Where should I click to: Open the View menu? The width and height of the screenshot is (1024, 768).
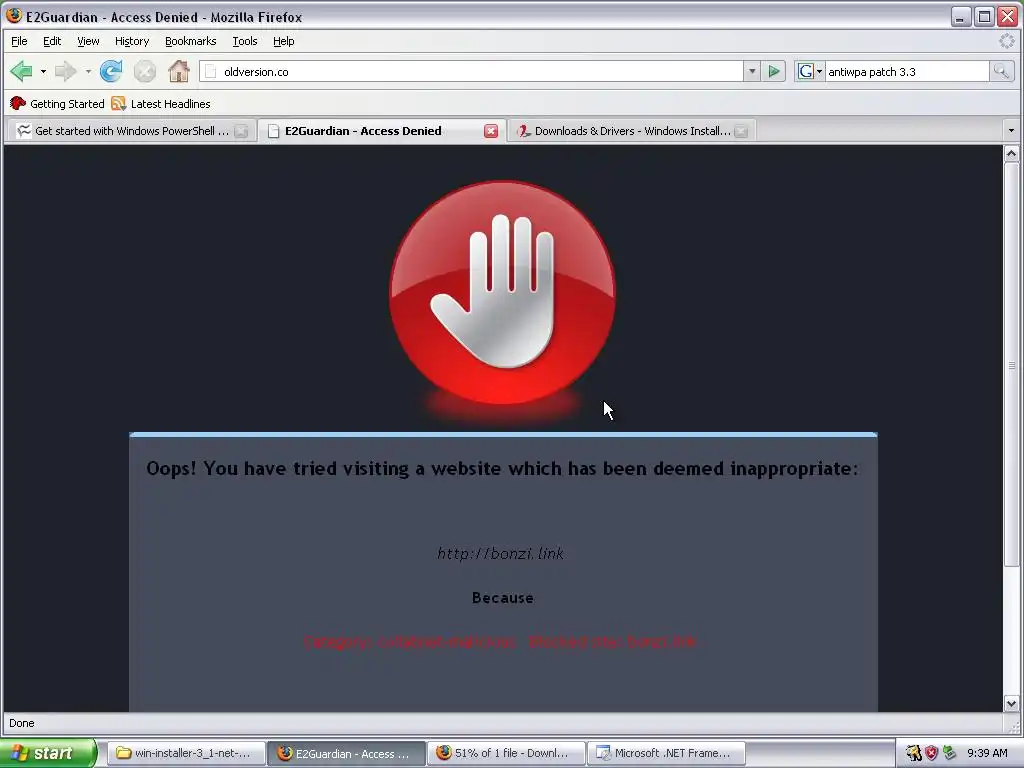click(88, 41)
